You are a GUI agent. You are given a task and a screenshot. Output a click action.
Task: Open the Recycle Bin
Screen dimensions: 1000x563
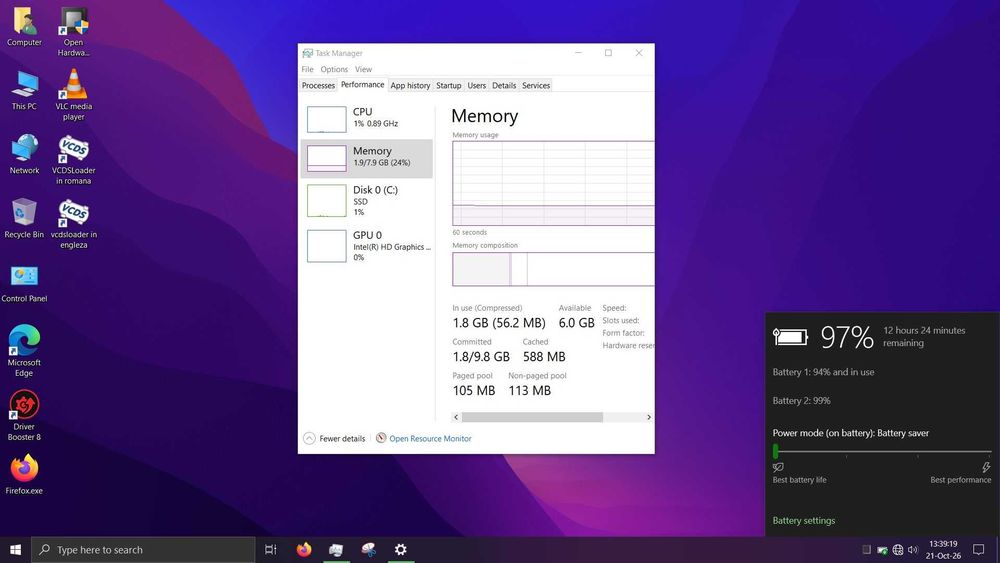point(24,218)
